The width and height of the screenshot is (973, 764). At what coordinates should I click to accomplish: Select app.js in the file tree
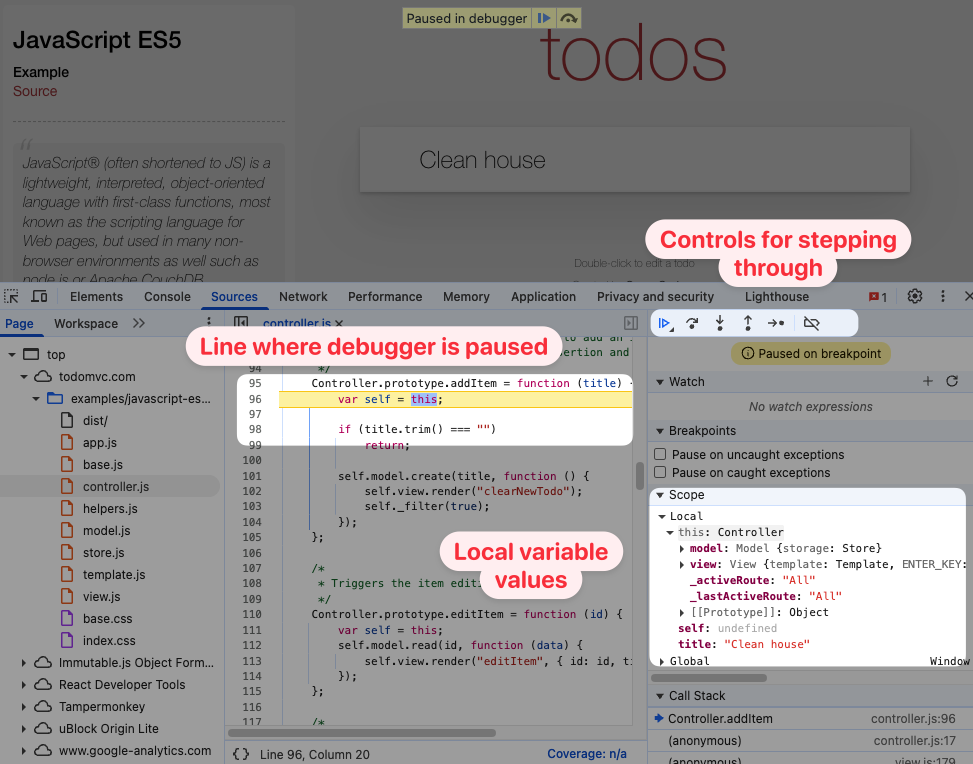100,442
